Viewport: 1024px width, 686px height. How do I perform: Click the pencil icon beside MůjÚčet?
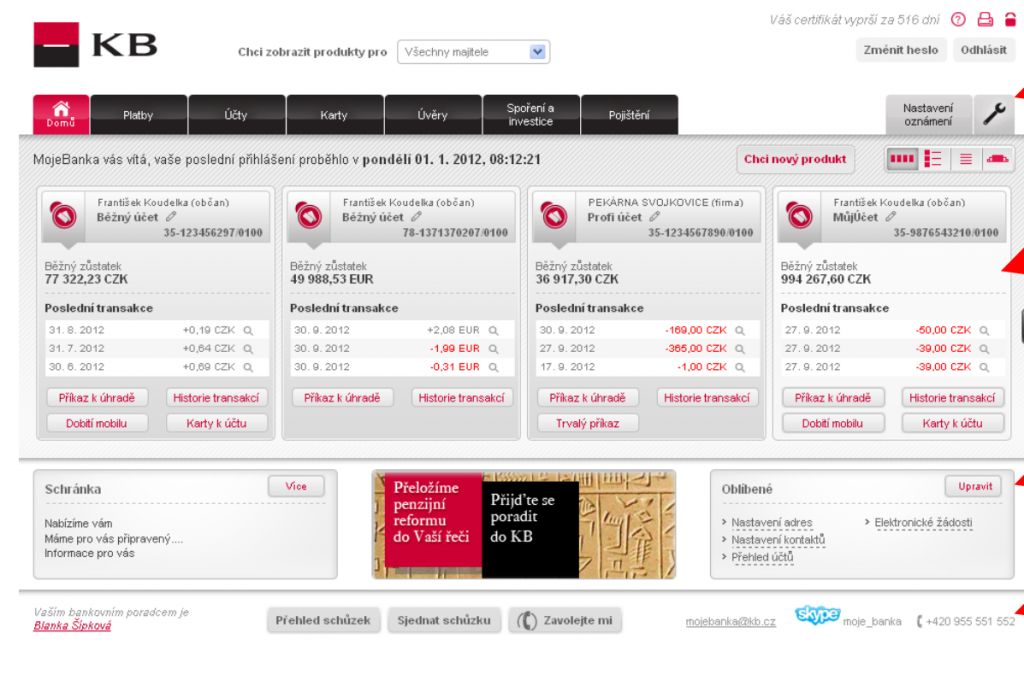889,217
